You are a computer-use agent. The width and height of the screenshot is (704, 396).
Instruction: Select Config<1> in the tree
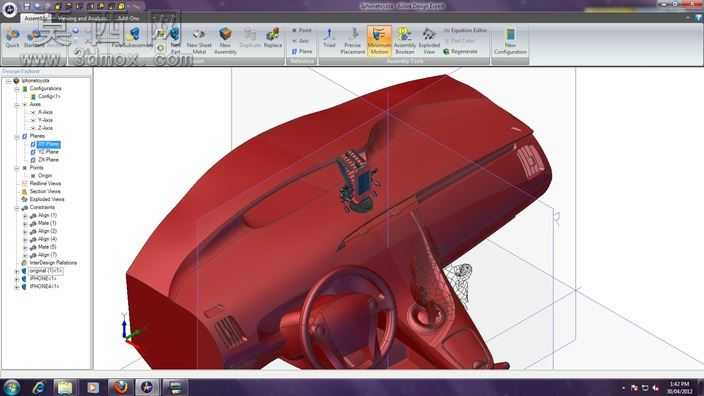click(x=48, y=97)
